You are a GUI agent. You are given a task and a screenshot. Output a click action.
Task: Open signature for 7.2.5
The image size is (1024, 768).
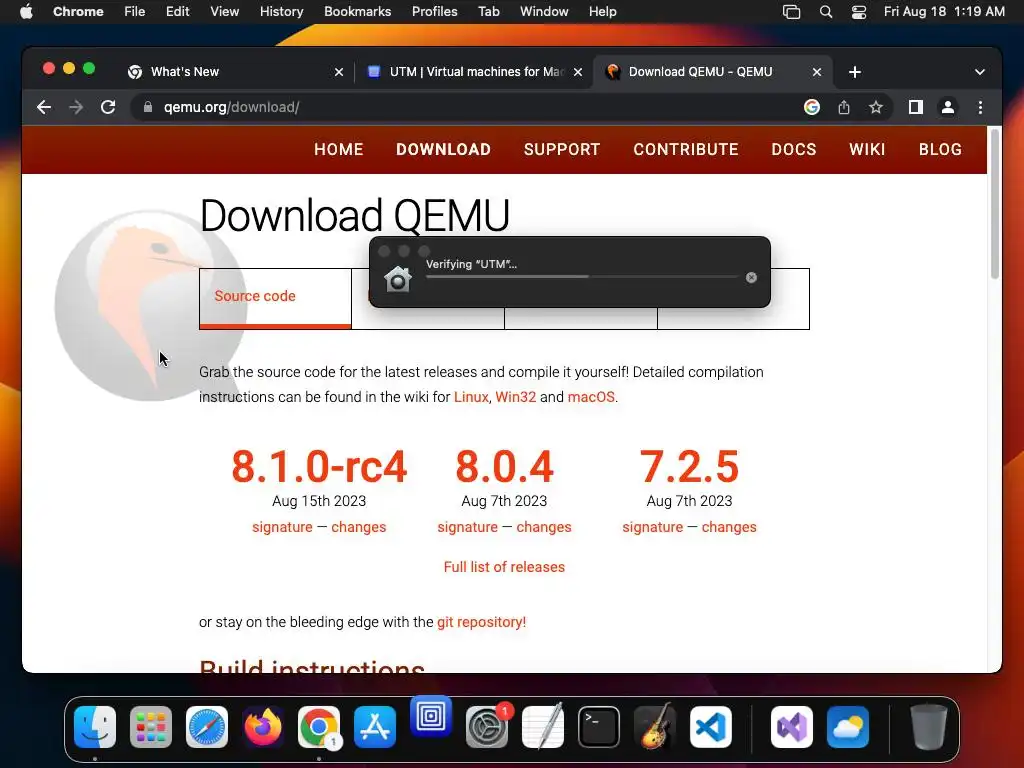(x=652, y=527)
